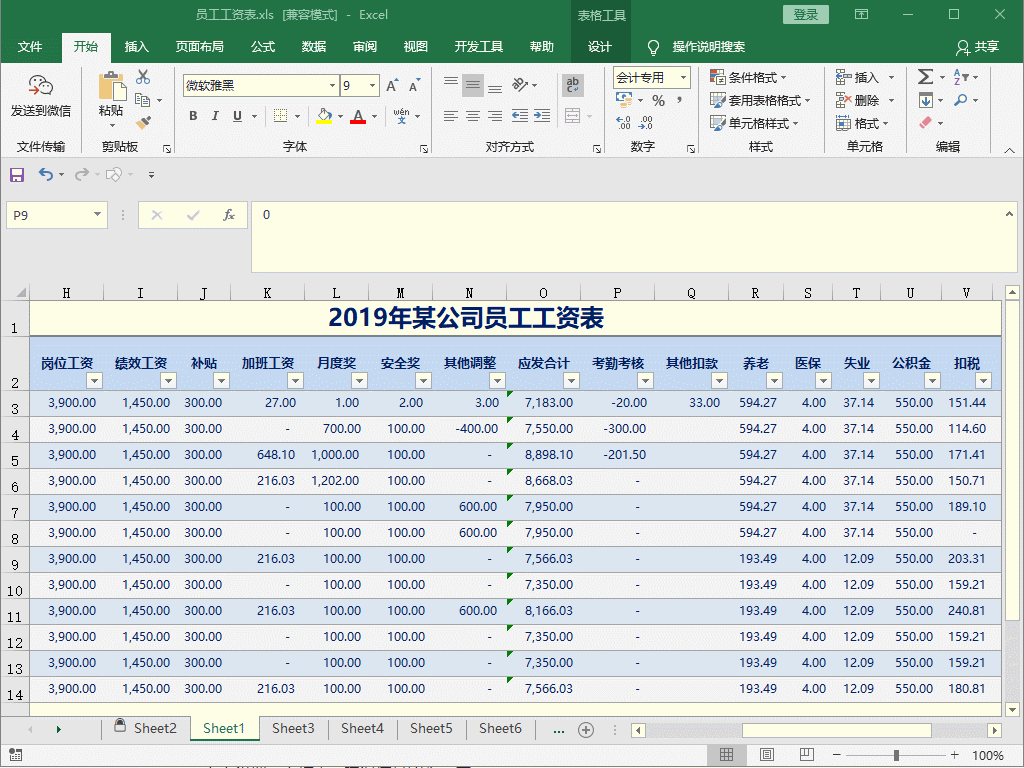Click the Paste clipboard icon
The image size is (1024, 768).
[x=112, y=86]
